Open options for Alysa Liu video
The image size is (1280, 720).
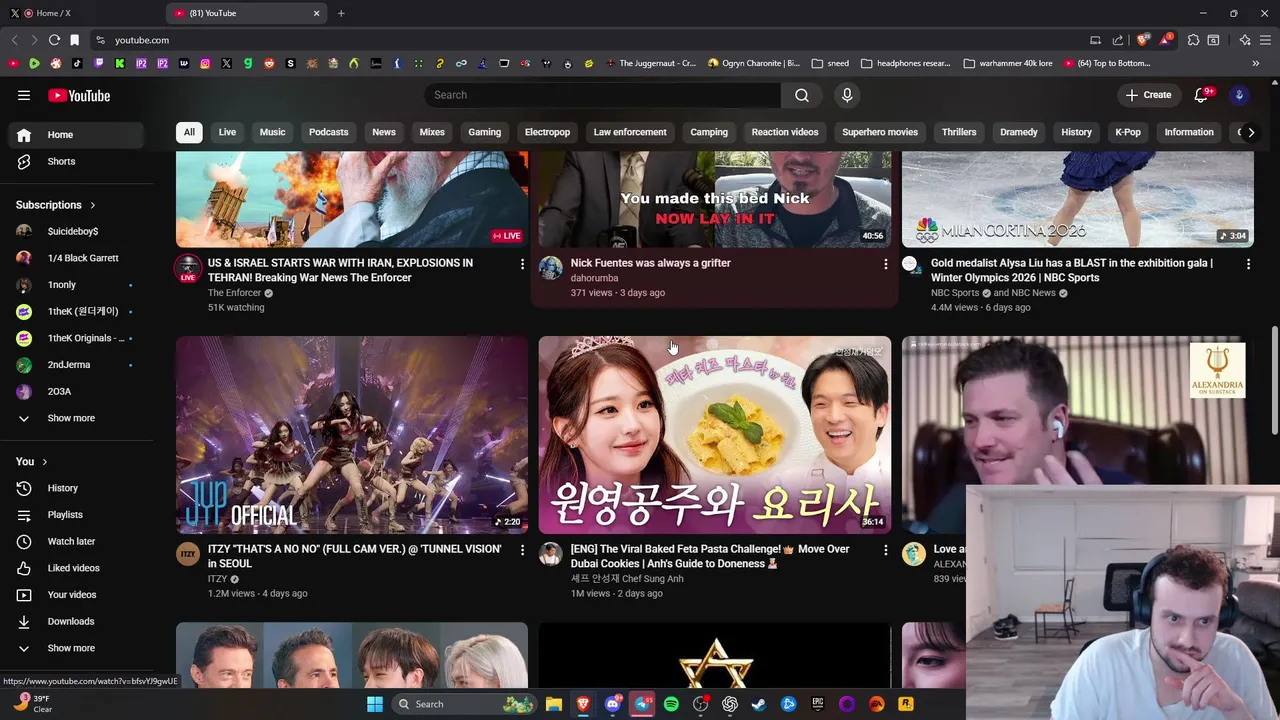[x=1248, y=264]
